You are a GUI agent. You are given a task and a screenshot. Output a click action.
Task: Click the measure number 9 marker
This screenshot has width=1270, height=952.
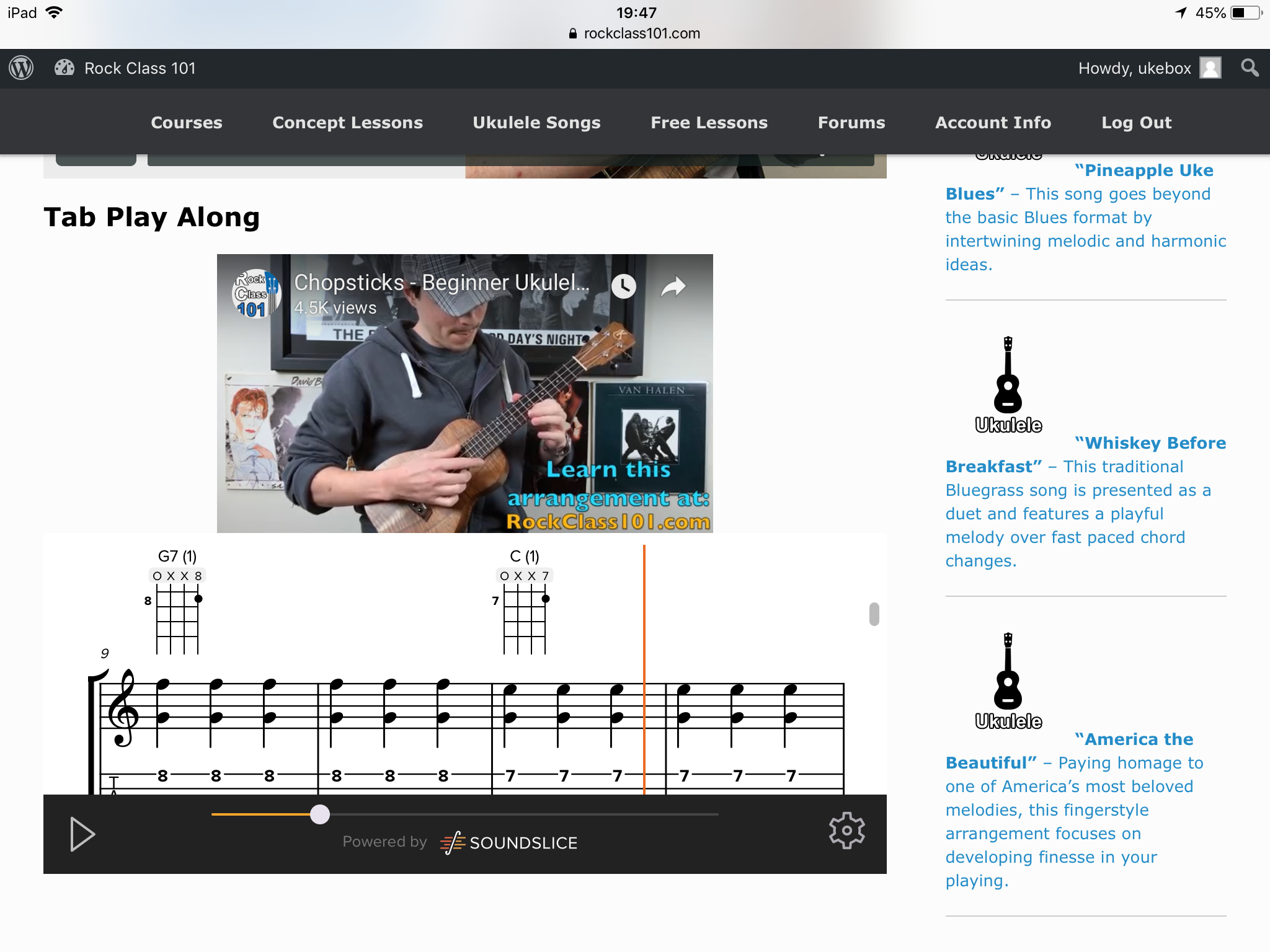coord(105,653)
